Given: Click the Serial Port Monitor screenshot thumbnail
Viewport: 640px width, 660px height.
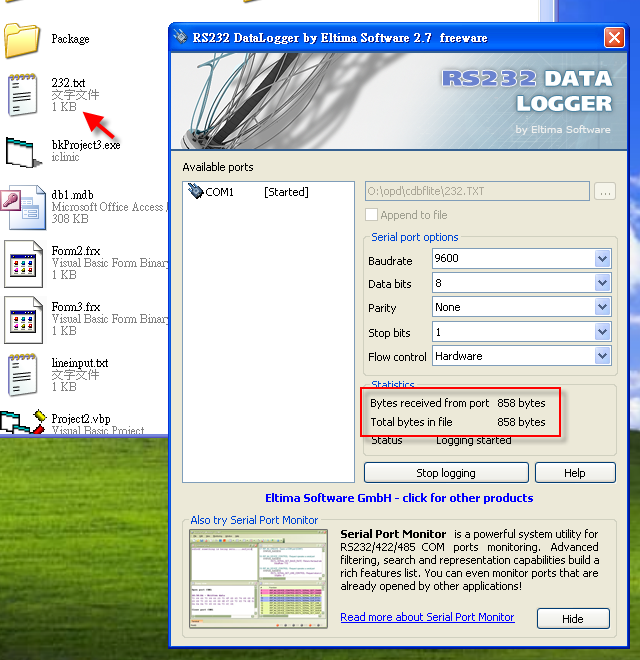Looking at the screenshot, I should pos(259,579).
